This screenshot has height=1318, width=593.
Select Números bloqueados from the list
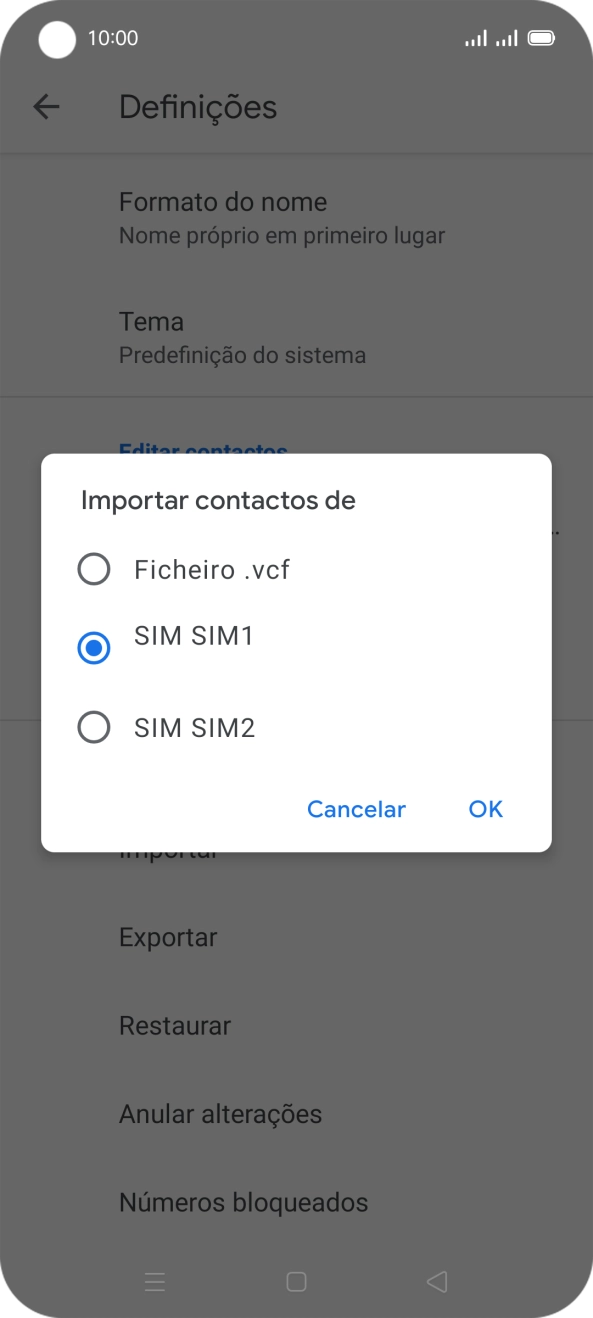click(244, 1202)
